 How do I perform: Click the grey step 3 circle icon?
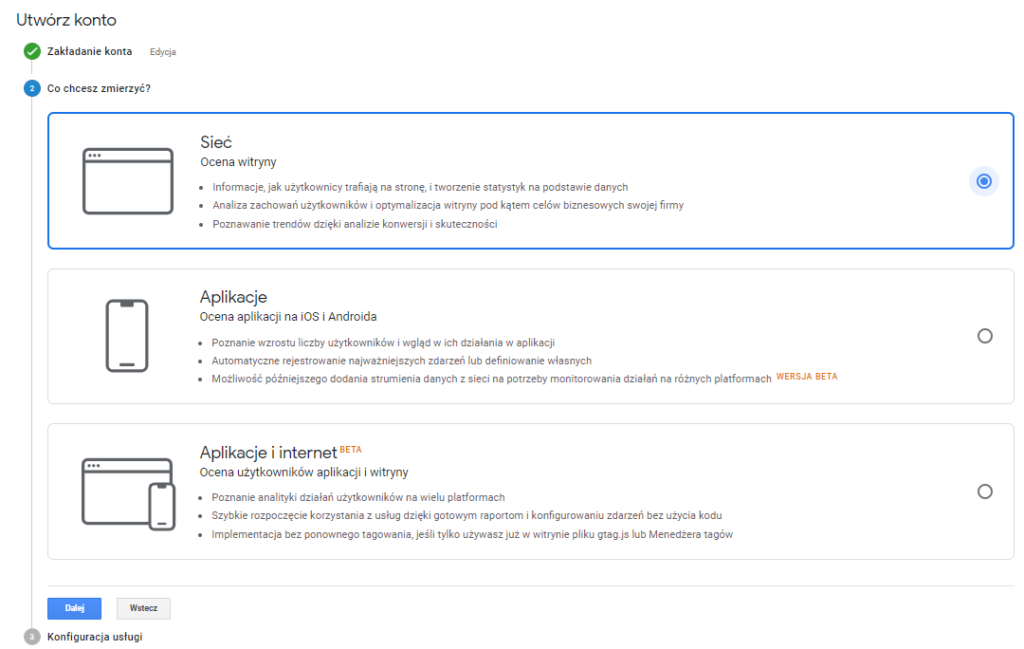[x=32, y=637]
